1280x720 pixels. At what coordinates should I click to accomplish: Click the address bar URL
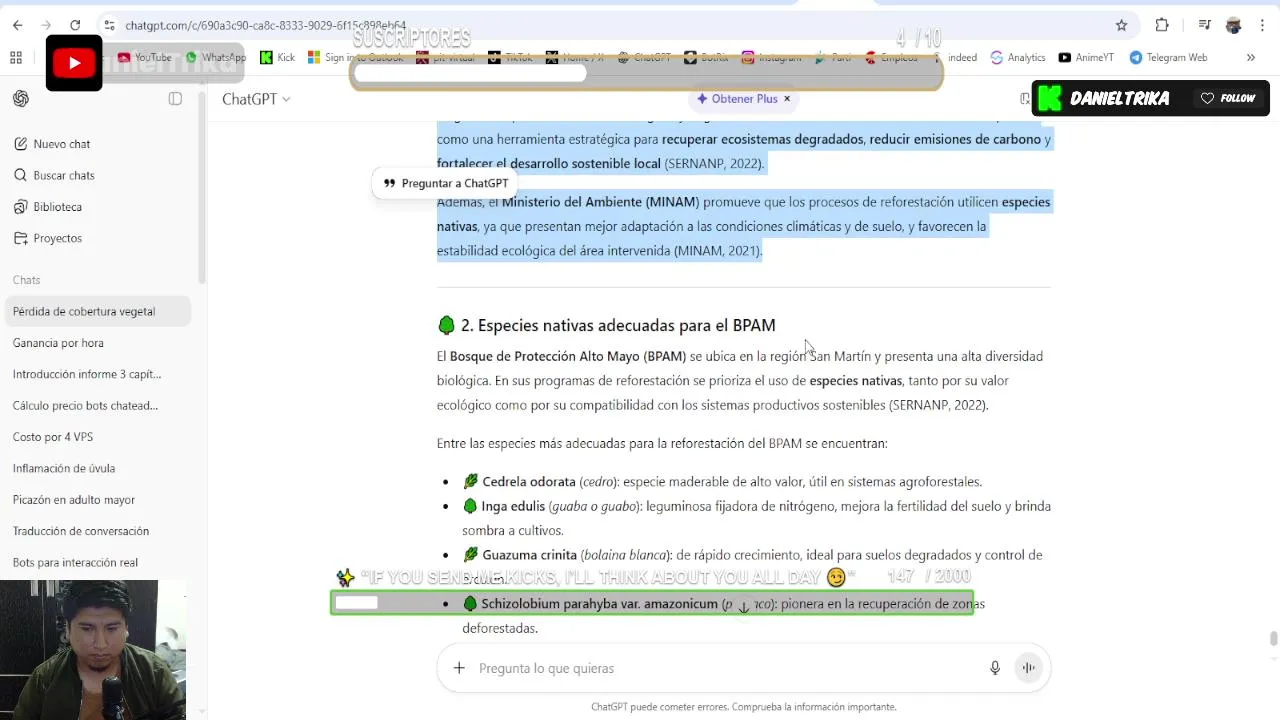pyautogui.click(x=266, y=25)
